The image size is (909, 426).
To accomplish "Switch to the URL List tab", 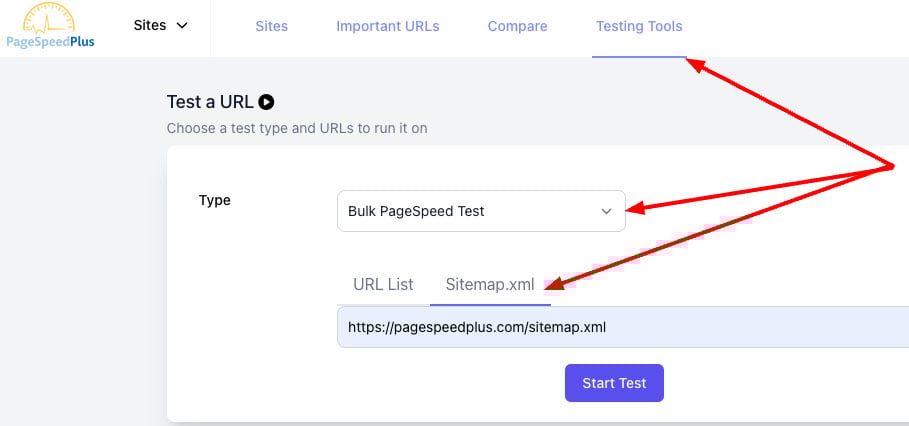I will pyautogui.click(x=383, y=284).
